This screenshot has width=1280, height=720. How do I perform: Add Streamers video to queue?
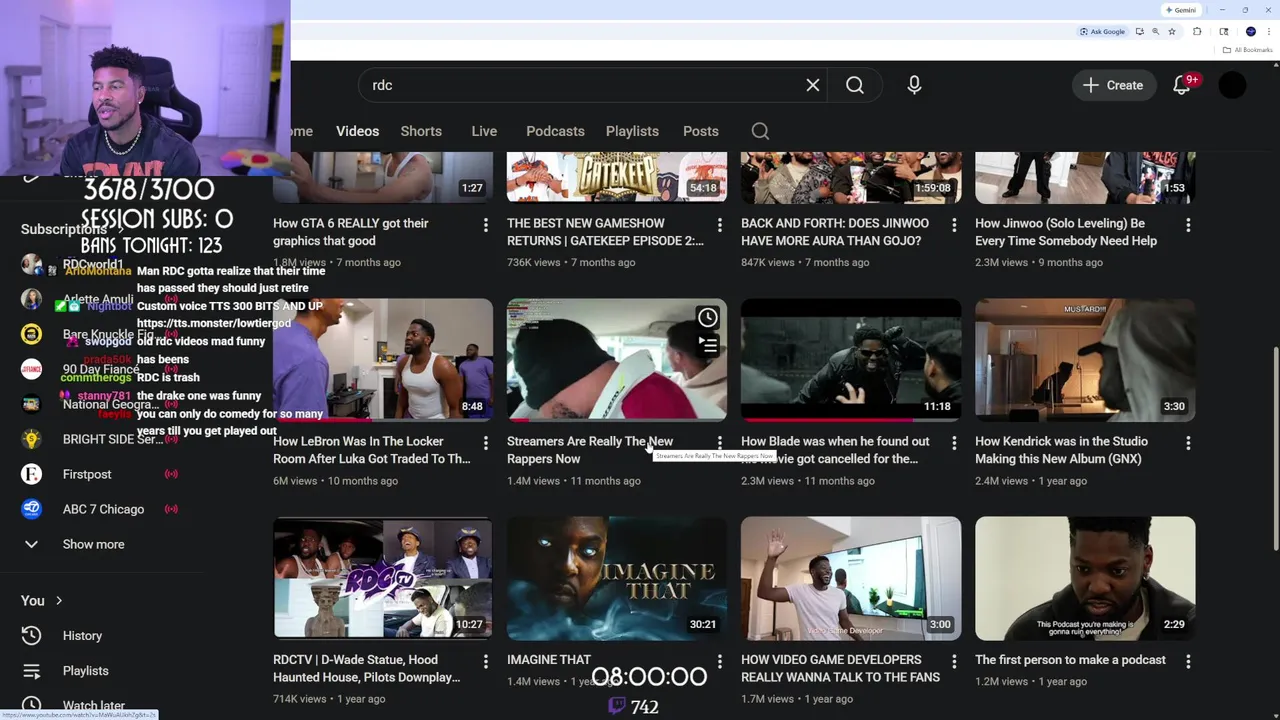point(707,346)
